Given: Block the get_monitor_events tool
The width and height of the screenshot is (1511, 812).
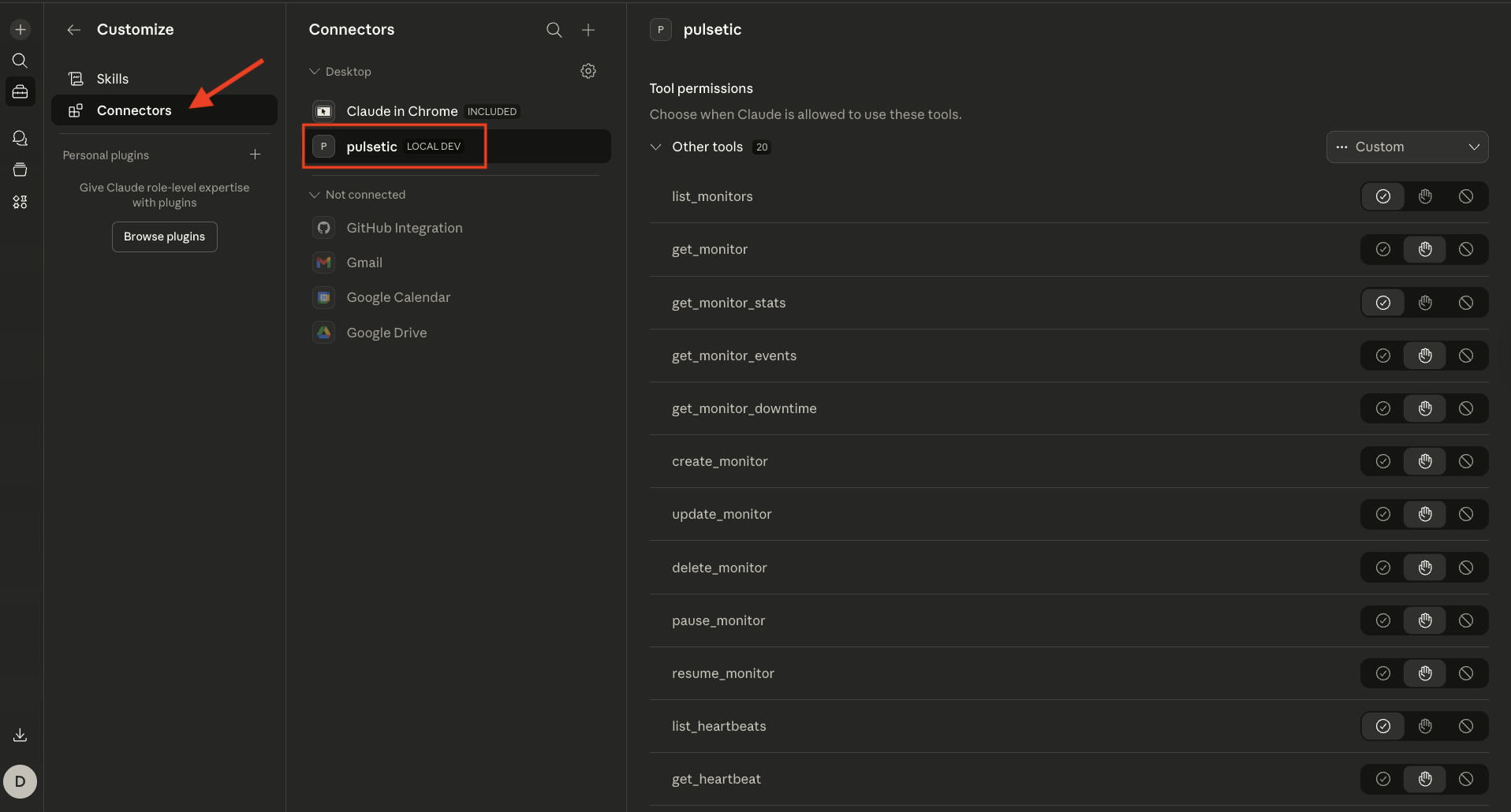Looking at the screenshot, I should tap(1466, 356).
